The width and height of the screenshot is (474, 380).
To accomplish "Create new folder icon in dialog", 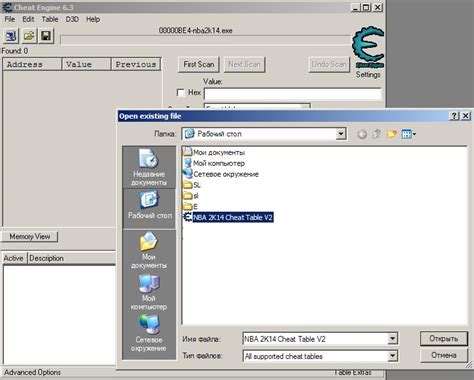I will click(x=392, y=134).
